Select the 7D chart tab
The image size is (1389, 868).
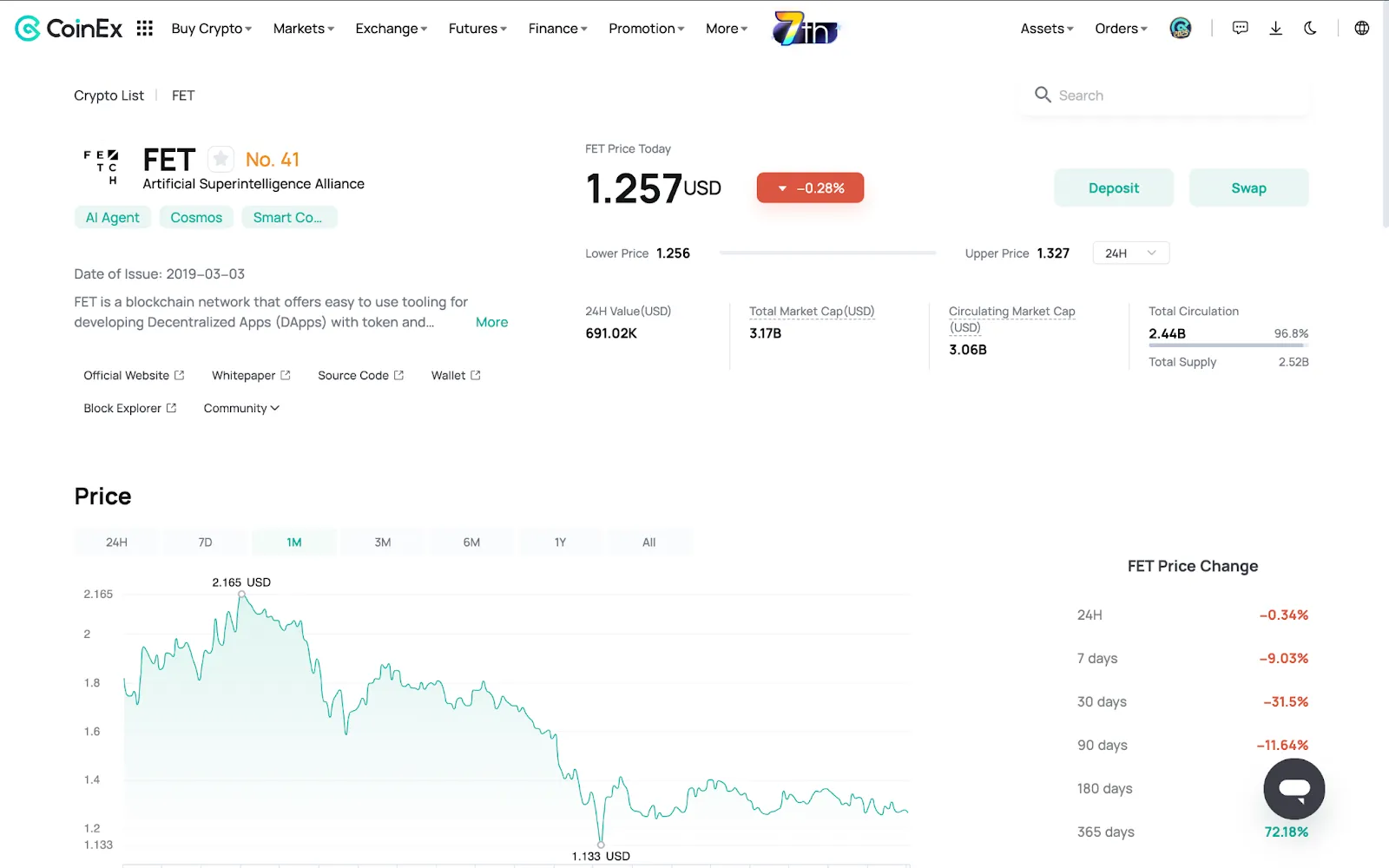pos(205,542)
